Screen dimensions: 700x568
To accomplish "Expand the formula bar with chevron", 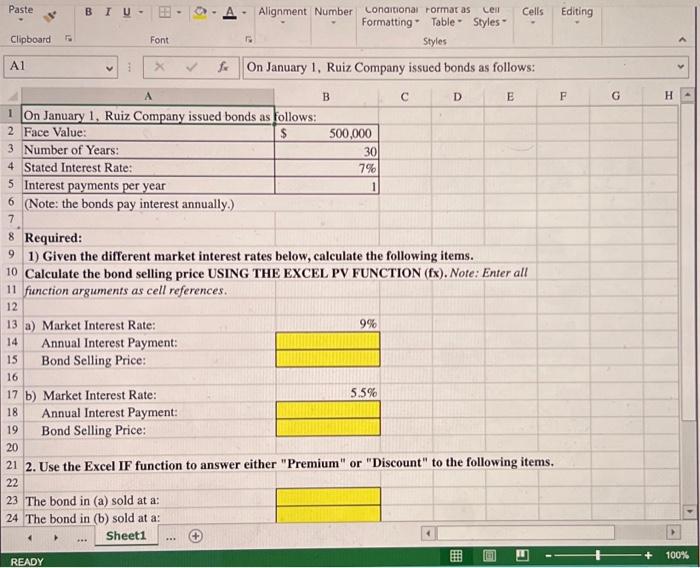I will click(x=680, y=67).
